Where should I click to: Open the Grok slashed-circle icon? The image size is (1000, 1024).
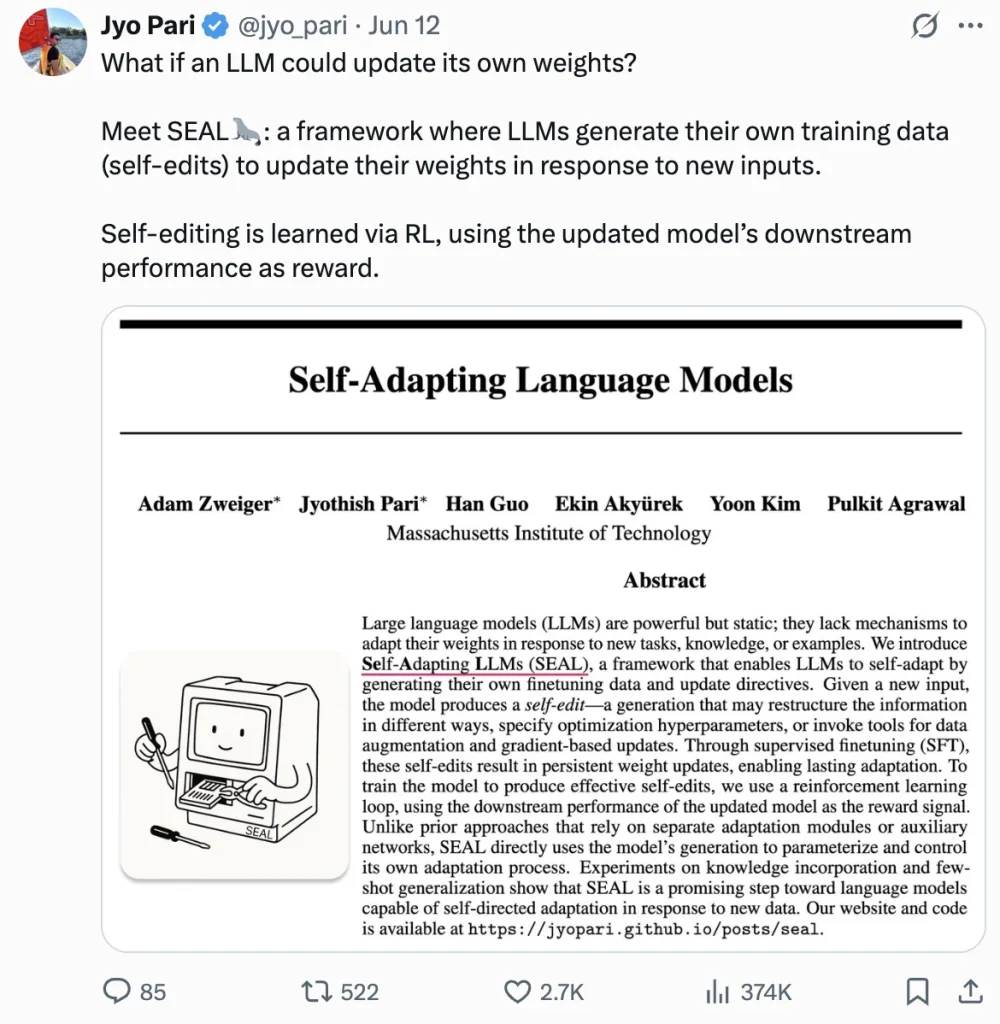924,26
